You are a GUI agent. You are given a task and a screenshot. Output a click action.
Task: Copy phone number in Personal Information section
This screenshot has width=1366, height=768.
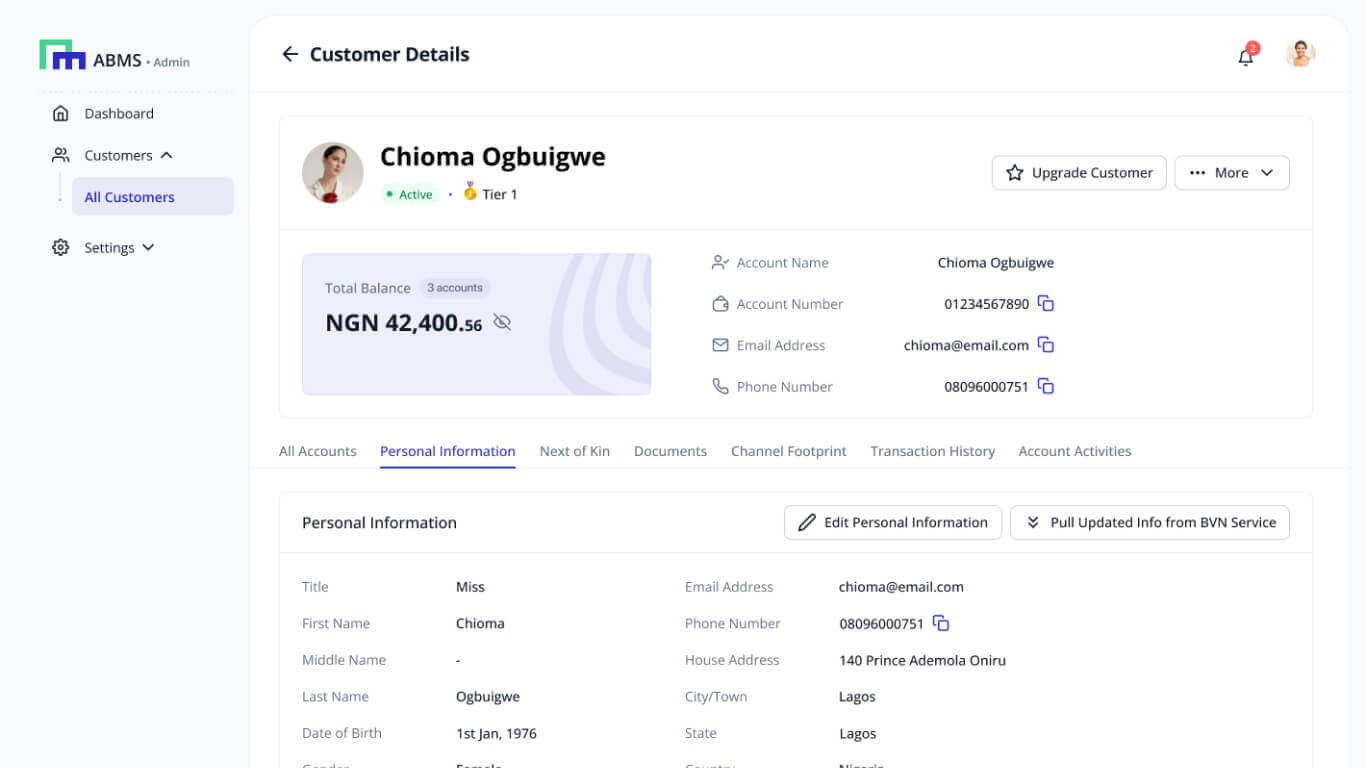point(941,623)
